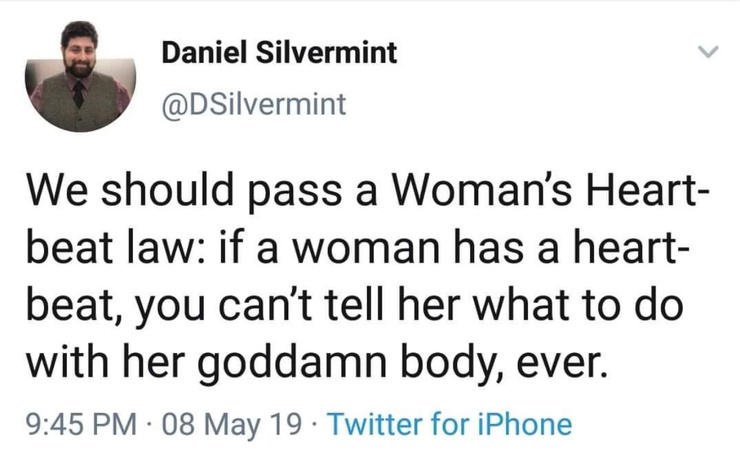
Task: Click Daniel Silvermint's profile avatar
Action: pyautogui.click(x=79, y=78)
